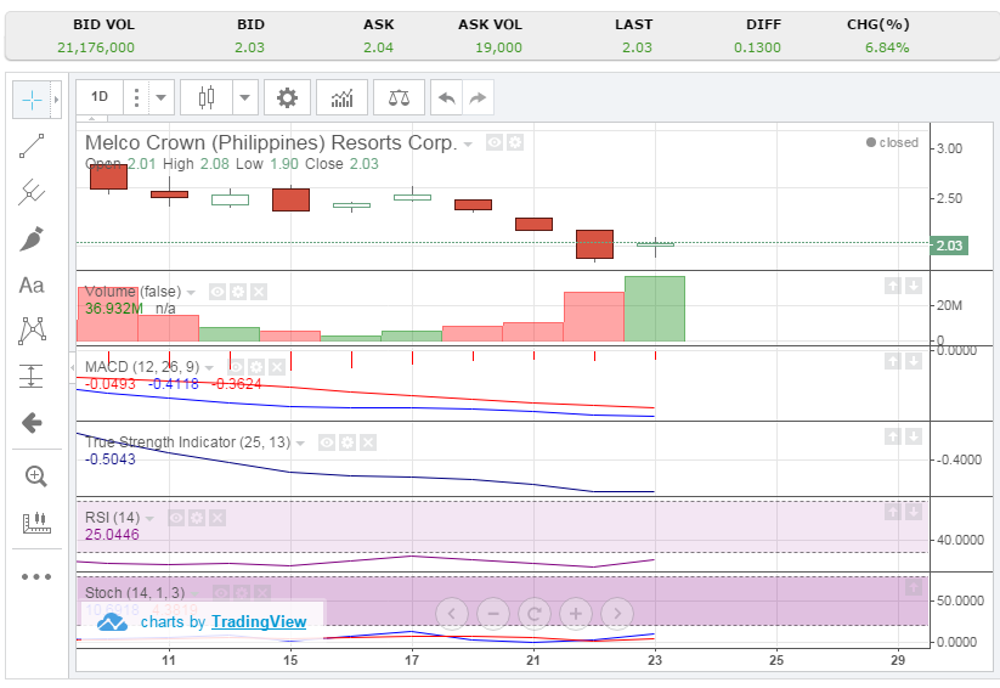The width and height of the screenshot is (1000, 688).
Task: Toggle visibility of Volume indicator
Action: [x=217, y=292]
